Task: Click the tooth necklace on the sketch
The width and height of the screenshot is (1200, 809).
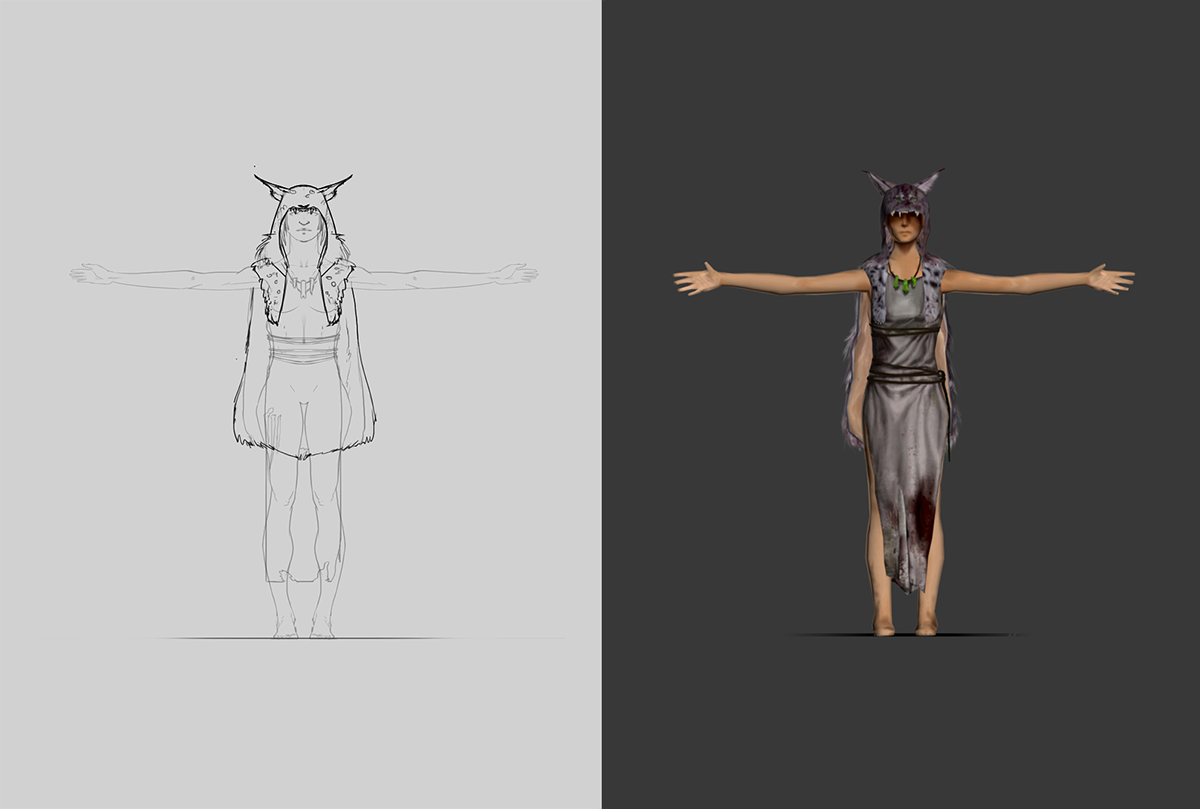Action: [303, 287]
